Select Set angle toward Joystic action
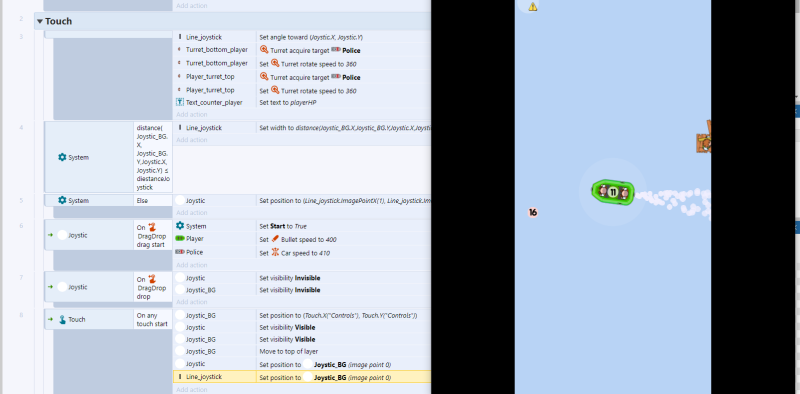 311,37
